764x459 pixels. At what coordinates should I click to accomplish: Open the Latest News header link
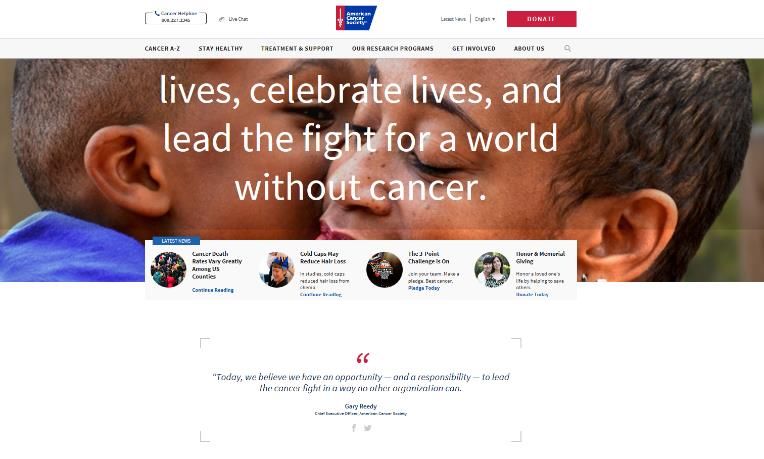(453, 19)
